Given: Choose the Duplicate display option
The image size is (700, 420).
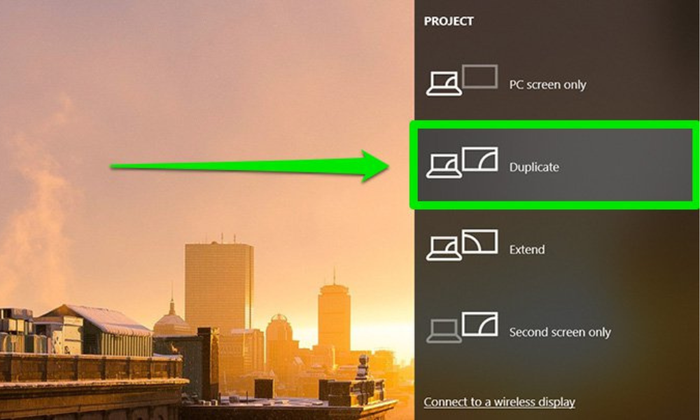Looking at the screenshot, I should click(554, 165).
